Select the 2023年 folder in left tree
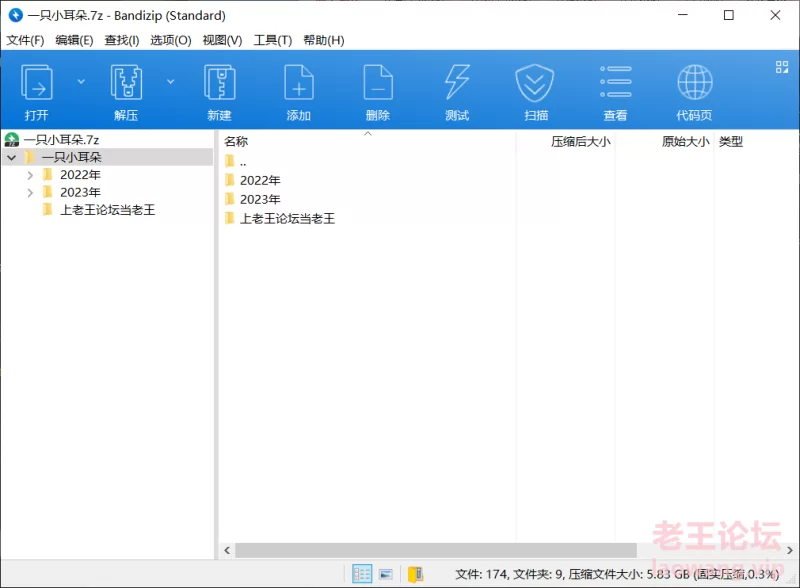800x588 pixels. pos(80,192)
